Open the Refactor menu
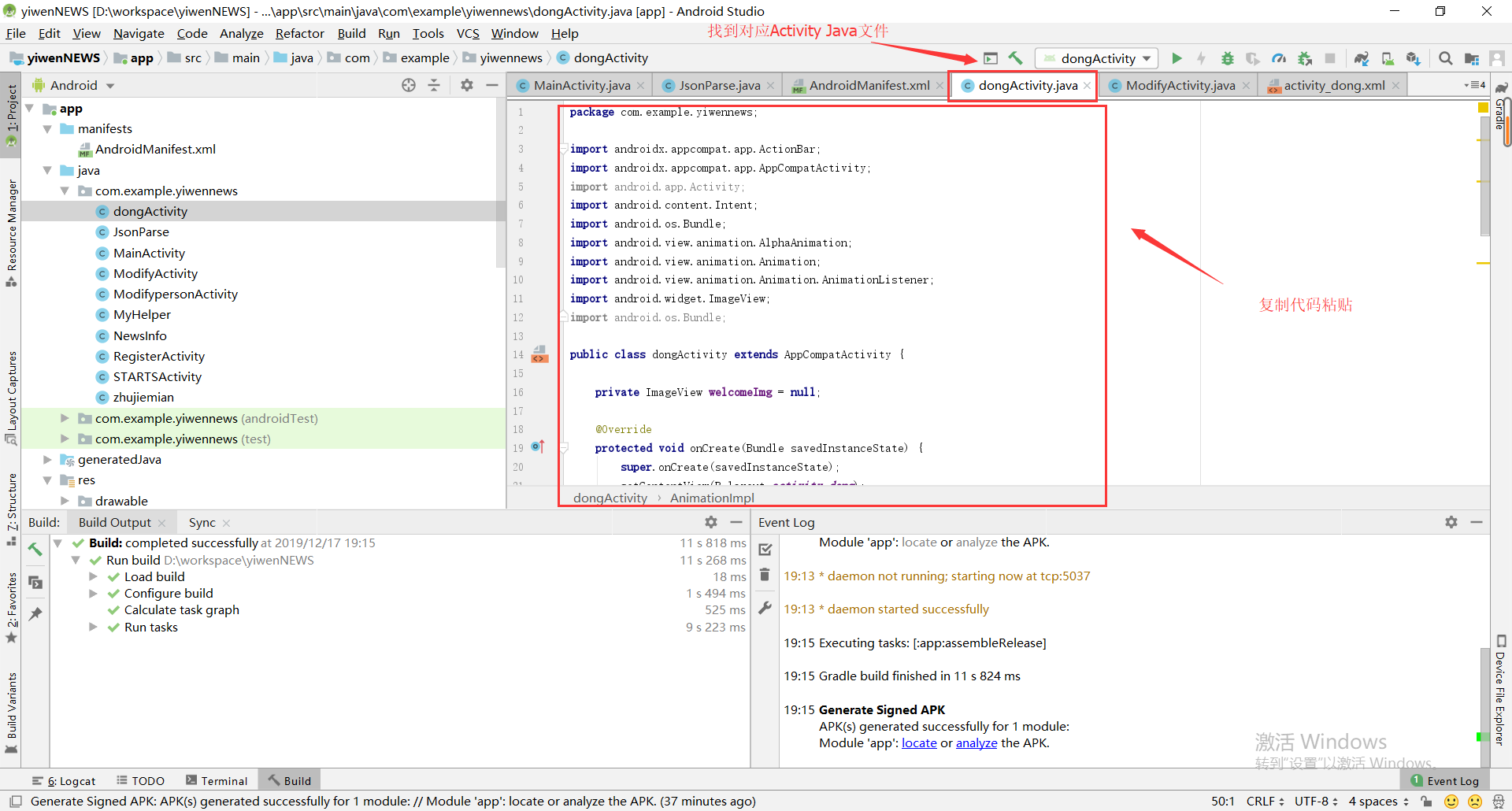 [299, 33]
